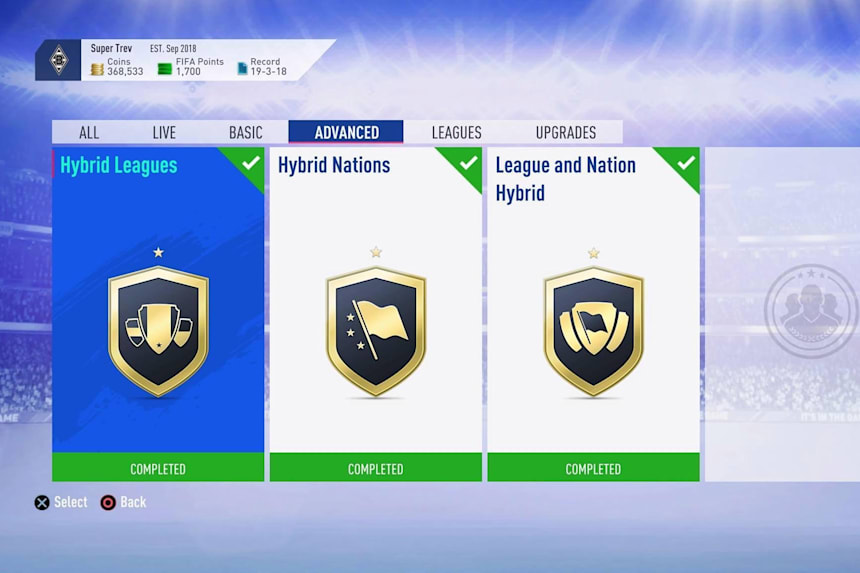
Task: Click the Hybrid Leagues card title
Action: (x=118, y=166)
